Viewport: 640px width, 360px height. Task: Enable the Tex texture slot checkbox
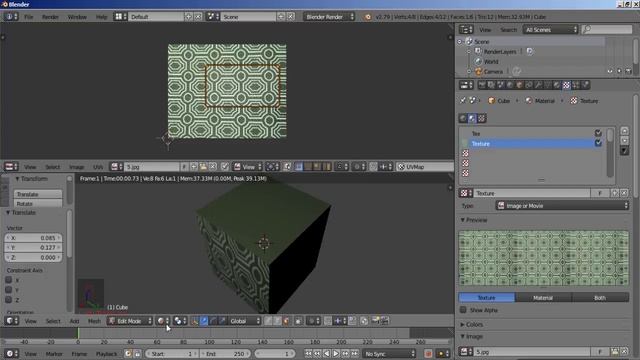pyautogui.click(x=598, y=133)
